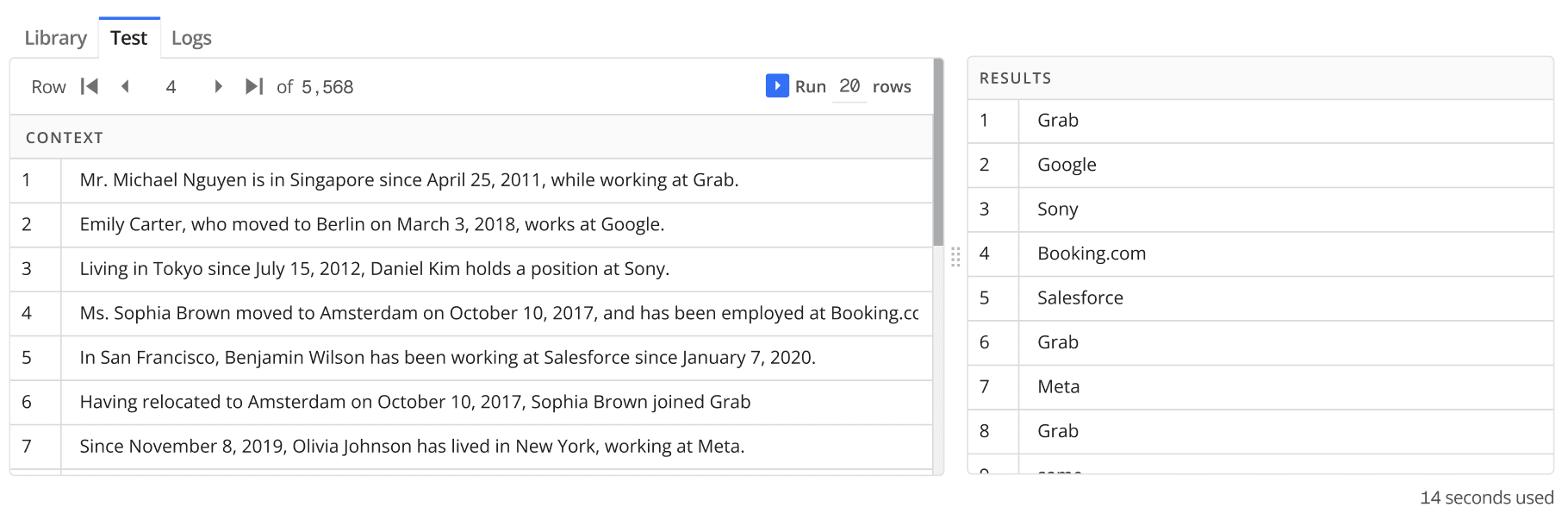Select result 4 Booking.com
Viewport: 1568px width, 526px height.
point(1260,254)
